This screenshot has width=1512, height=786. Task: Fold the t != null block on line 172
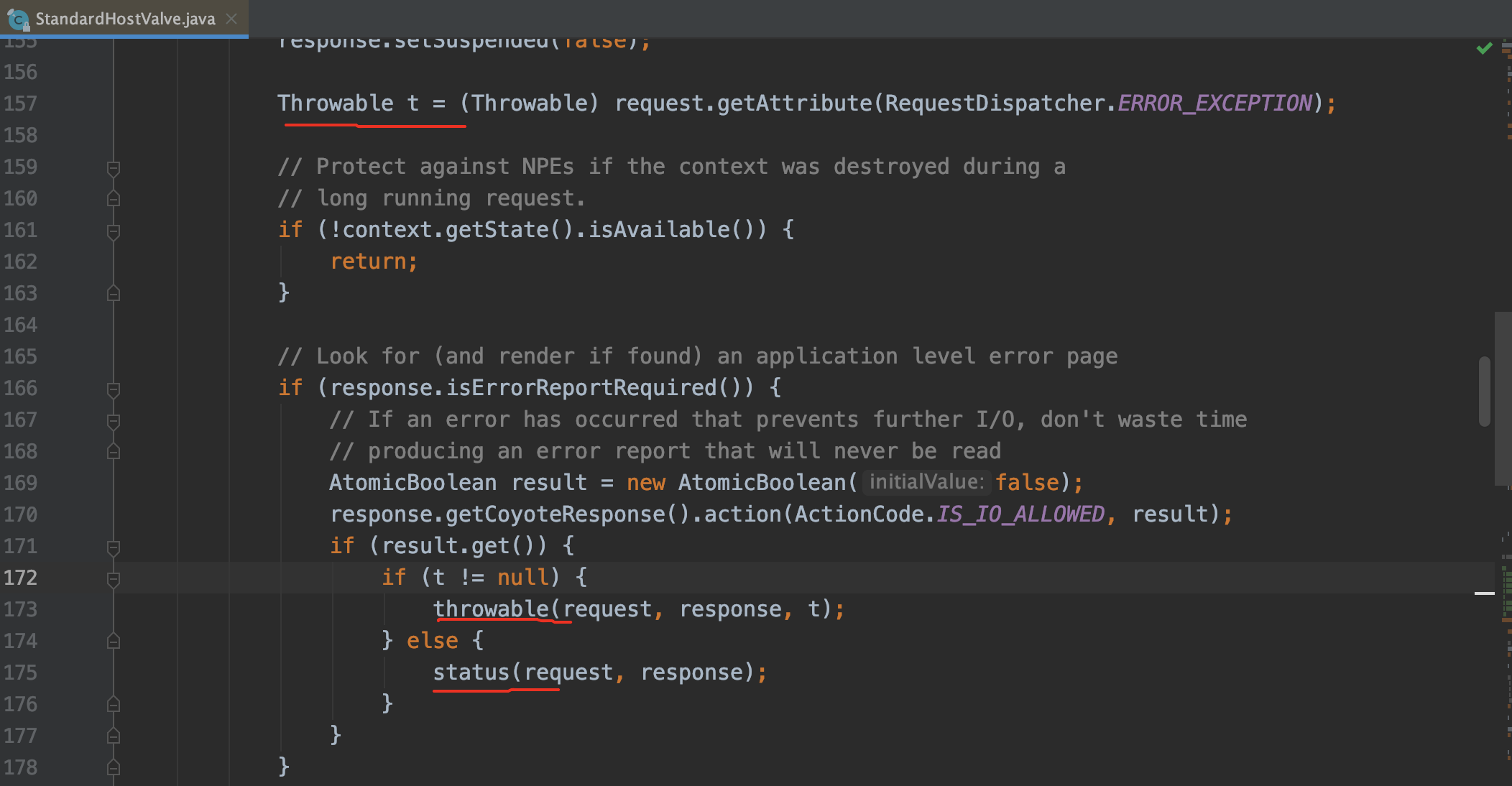pos(113,579)
